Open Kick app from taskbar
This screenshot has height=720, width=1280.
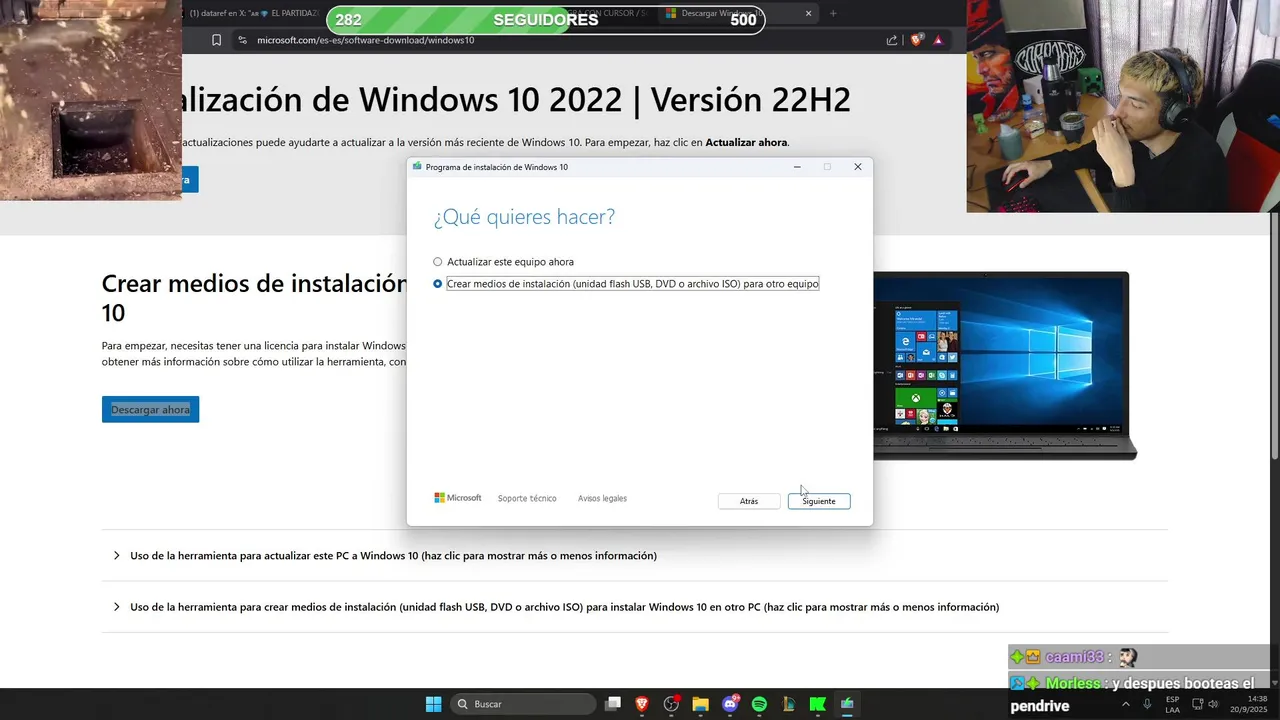point(817,704)
